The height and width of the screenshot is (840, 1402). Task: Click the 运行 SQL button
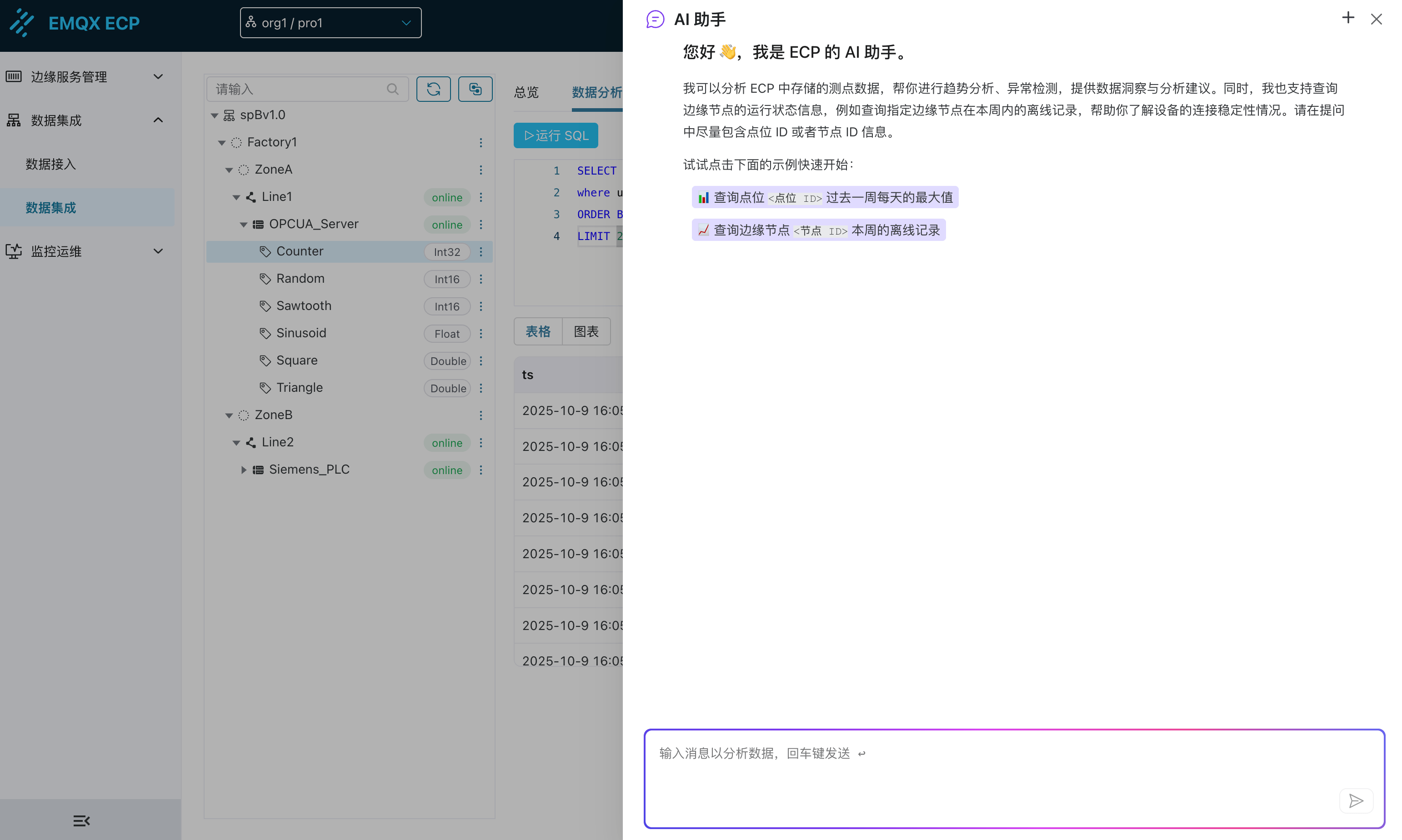[555, 135]
